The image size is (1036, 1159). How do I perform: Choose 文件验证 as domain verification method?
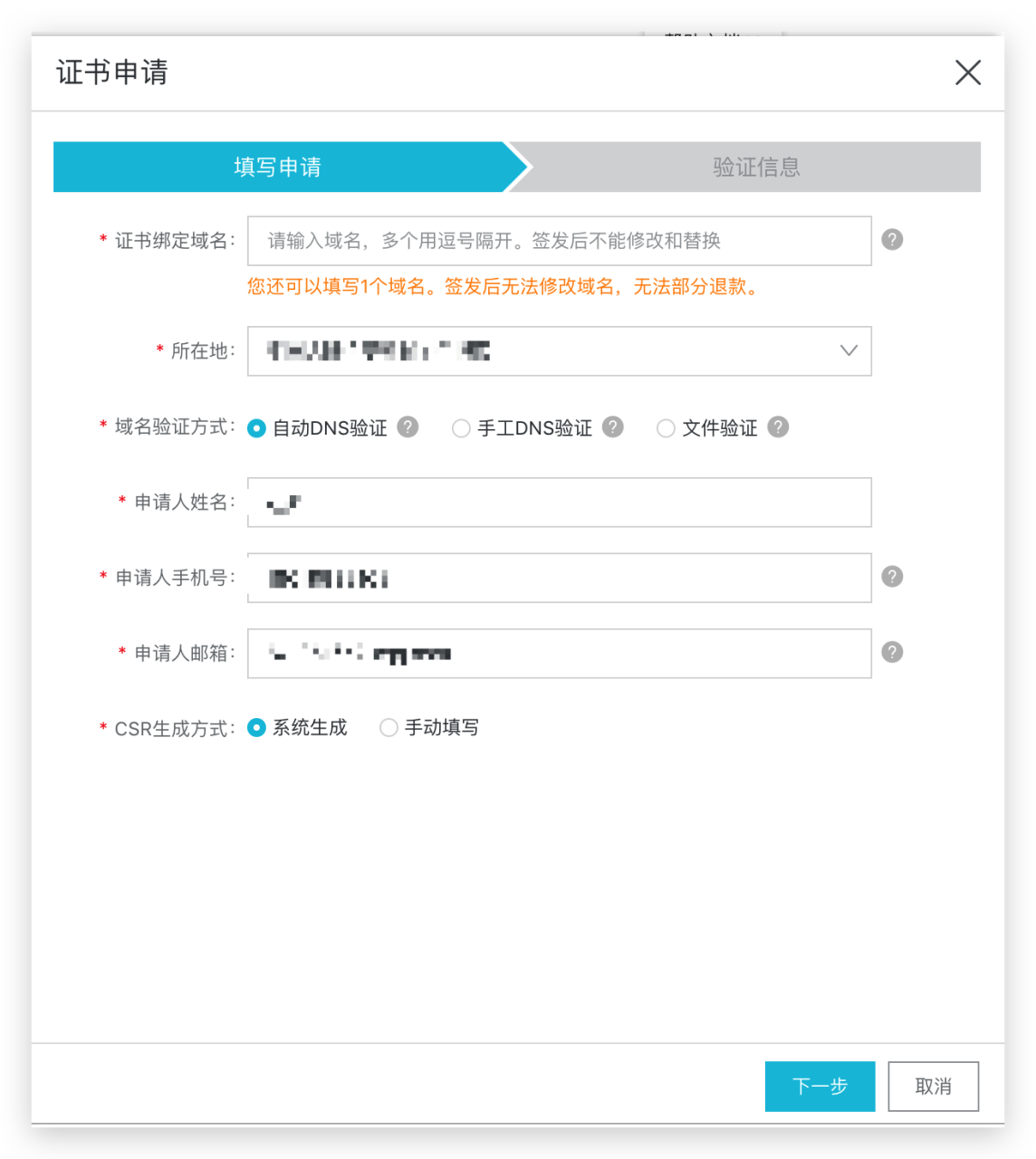pyautogui.click(x=667, y=427)
